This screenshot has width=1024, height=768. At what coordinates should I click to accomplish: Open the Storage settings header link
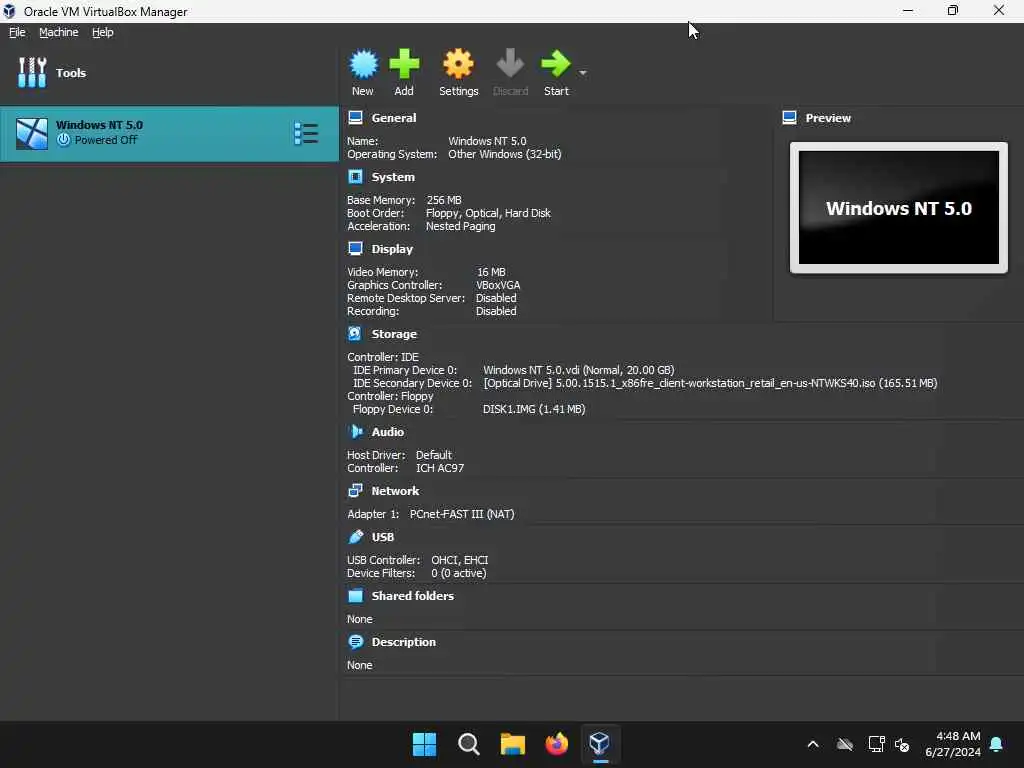[394, 334]
